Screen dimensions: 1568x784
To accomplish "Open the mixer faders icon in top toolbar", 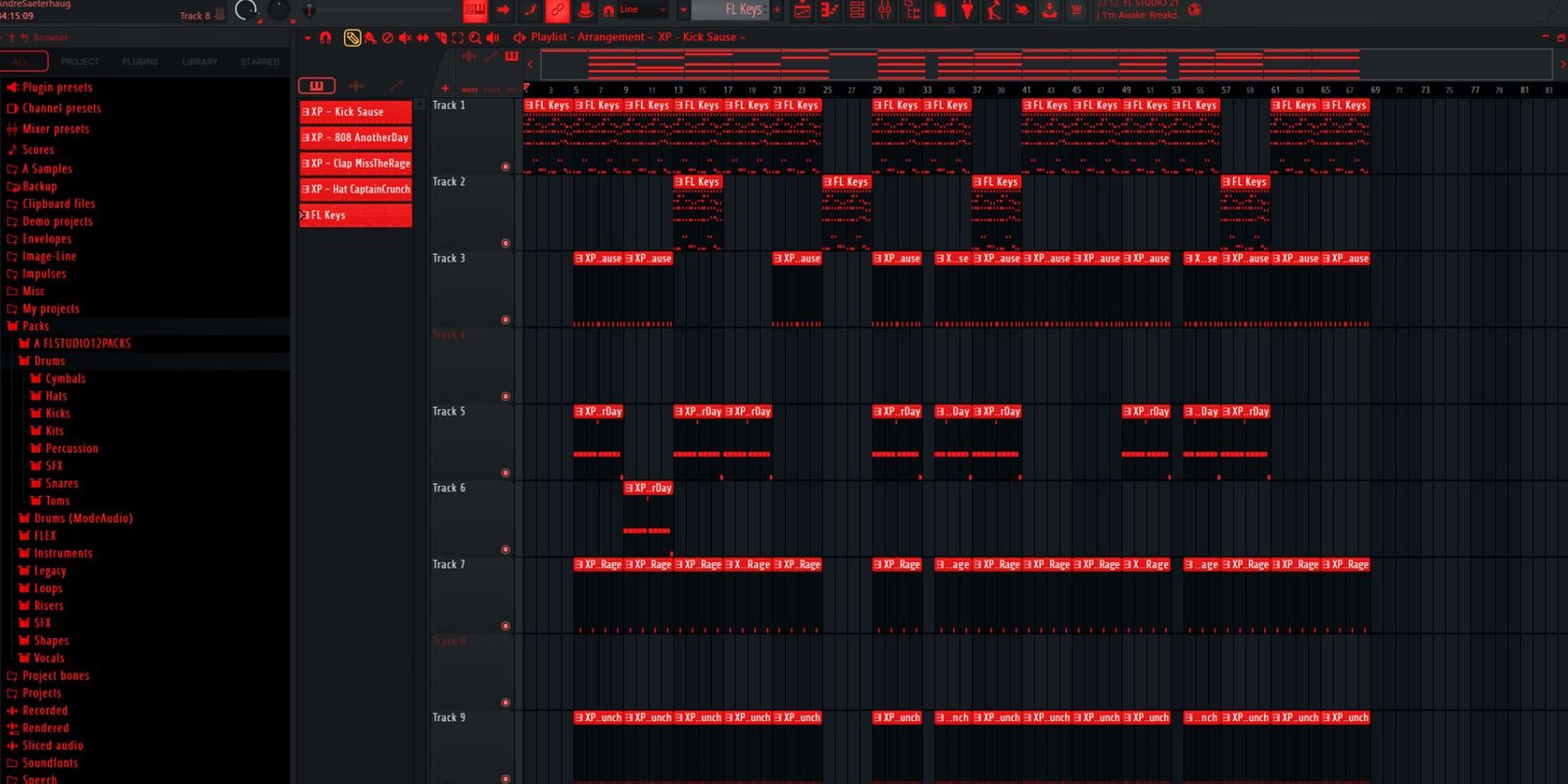I will [884, 11].
